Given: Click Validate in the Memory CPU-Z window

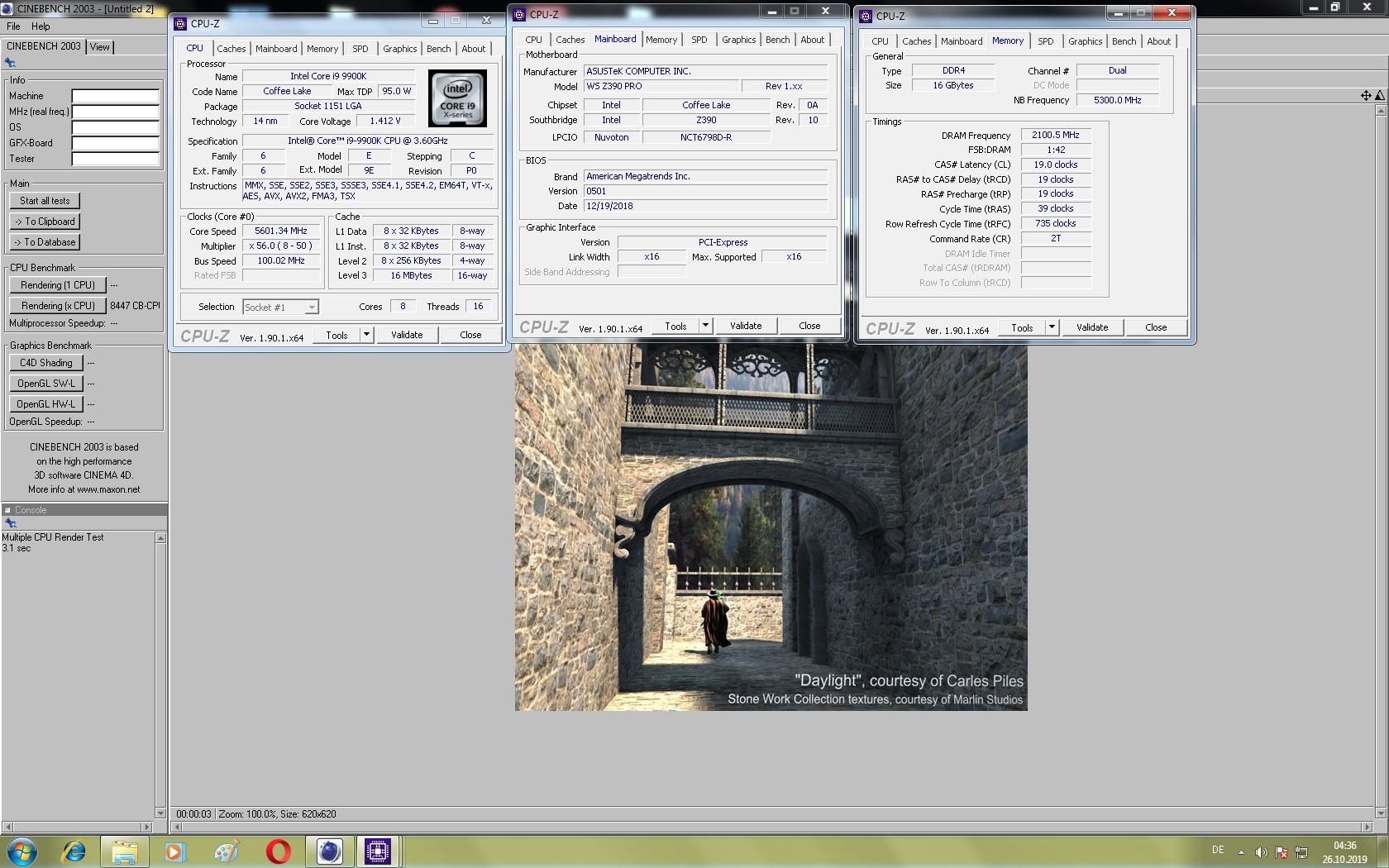Looking at the screenshot, I should point(1092,327).
